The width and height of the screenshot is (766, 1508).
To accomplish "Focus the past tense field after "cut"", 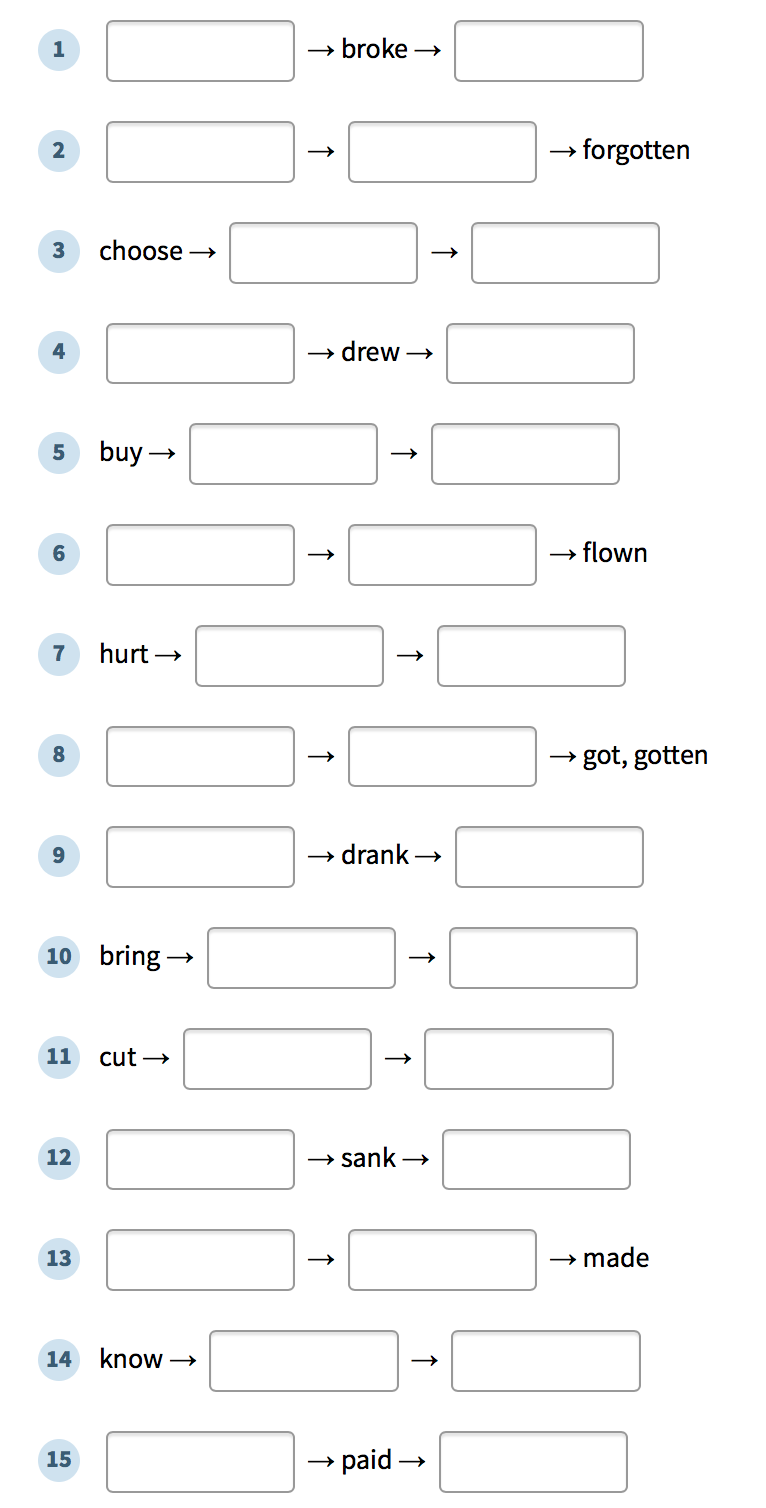I will pyautogui.click(x=277, y=1059).
